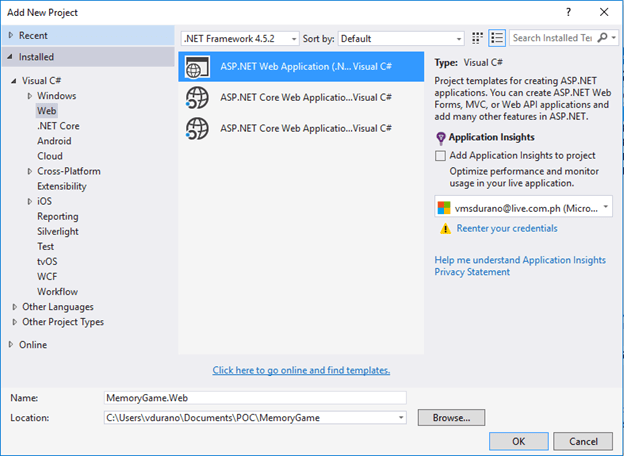Switch to small icons grid view
Screen dimensions: 624x456
click(477, 38)
